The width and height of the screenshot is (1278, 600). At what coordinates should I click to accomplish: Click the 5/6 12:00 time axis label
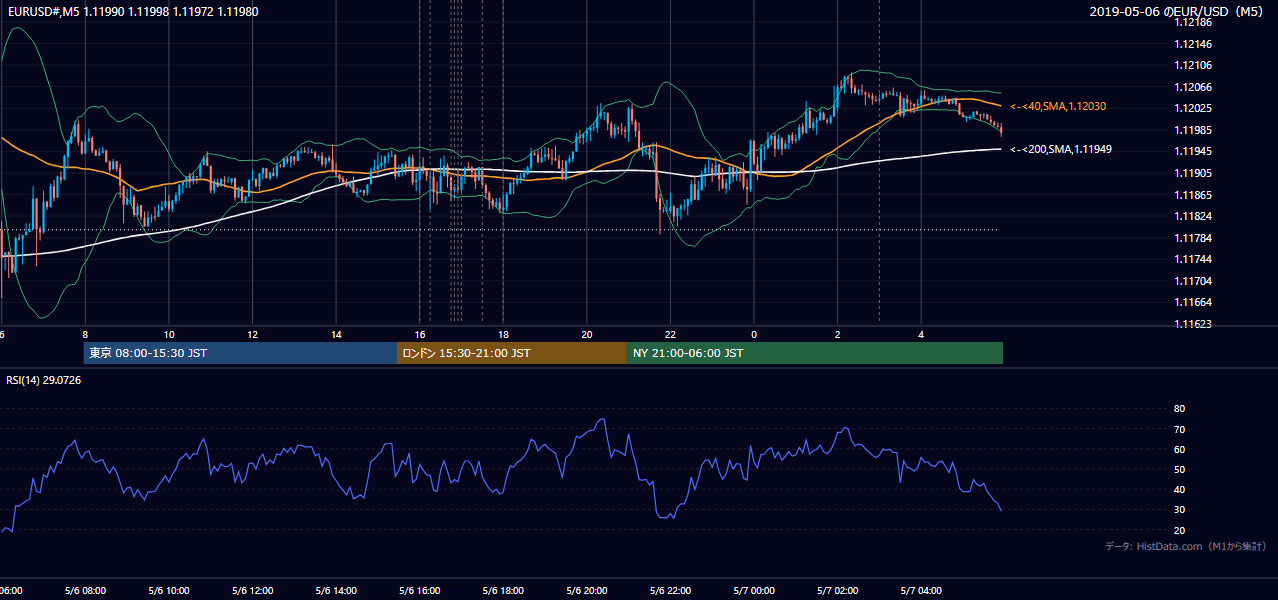(x=252, y=591)
